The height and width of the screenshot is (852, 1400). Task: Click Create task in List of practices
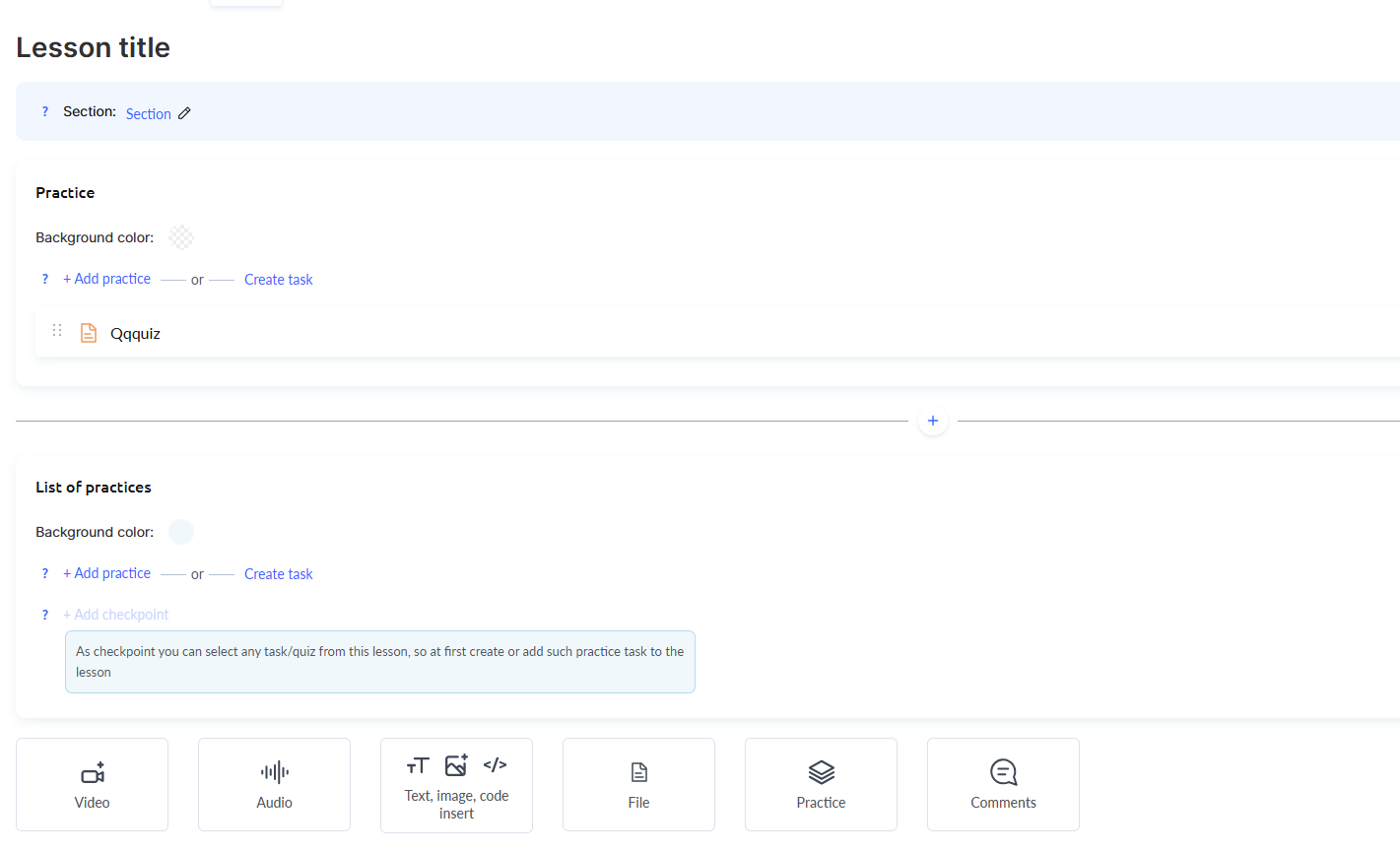[278, 574]
